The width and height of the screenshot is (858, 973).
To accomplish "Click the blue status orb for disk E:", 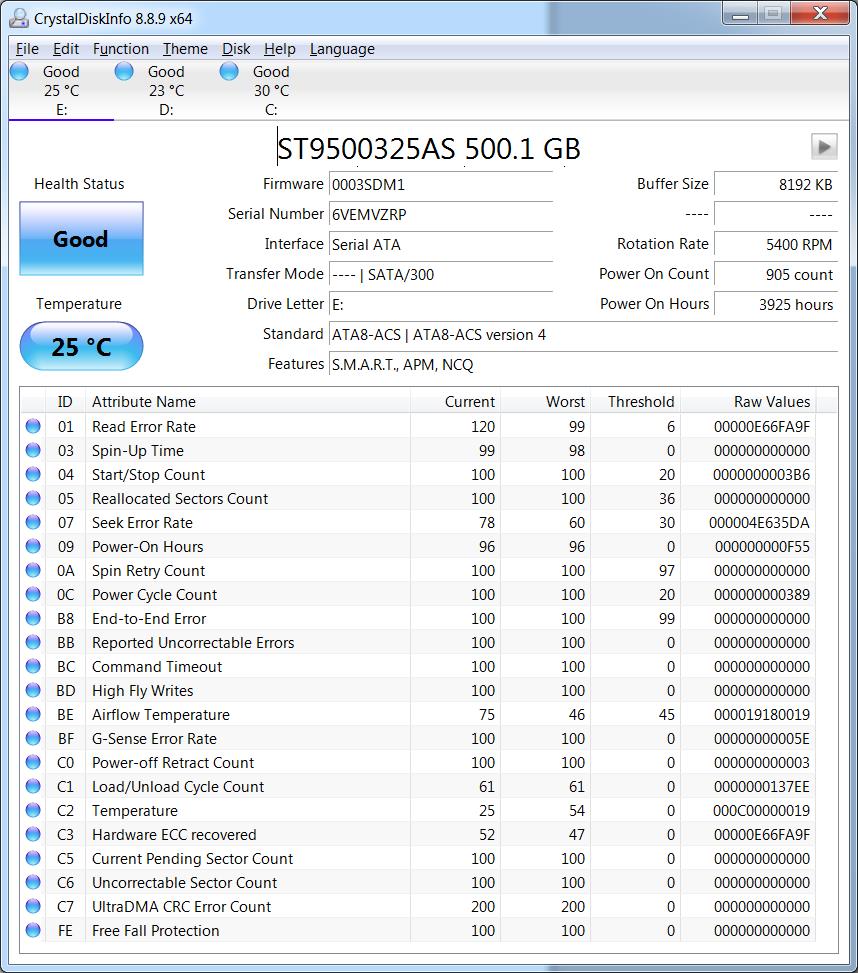I will click(x=19, y=71).
